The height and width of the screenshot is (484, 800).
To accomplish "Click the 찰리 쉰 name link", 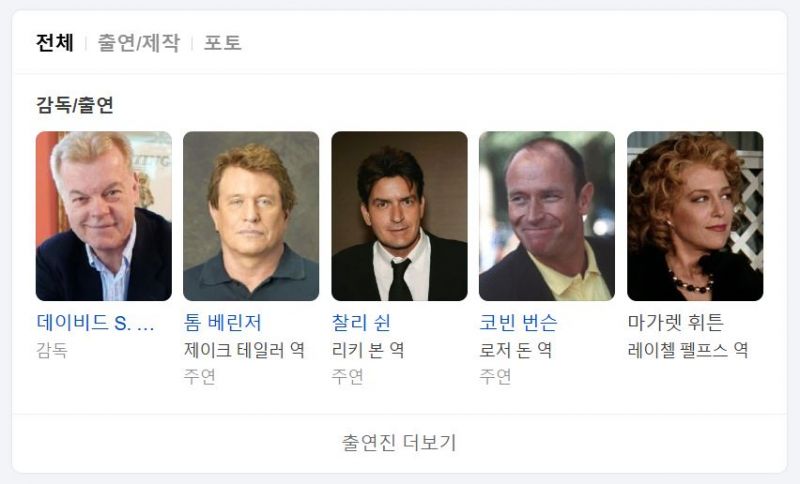I will (x=361, y=323).
